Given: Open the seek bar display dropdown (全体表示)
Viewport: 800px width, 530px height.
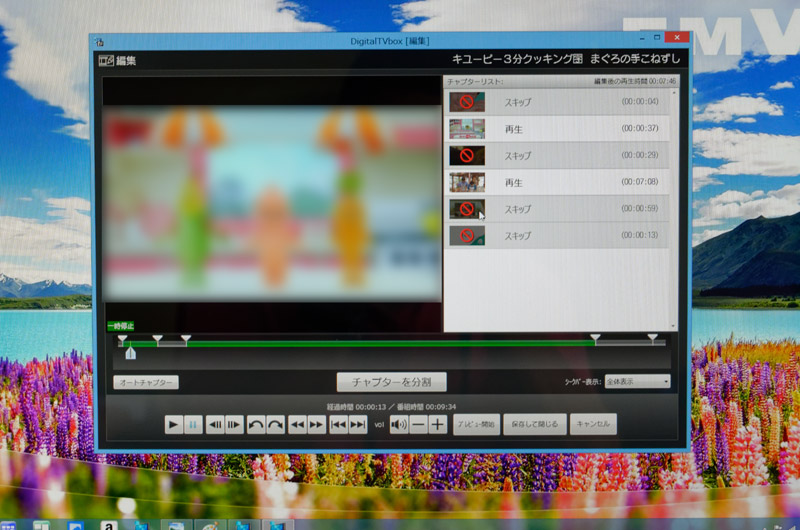Looking at the screenshot, I should (x=638, y=381).
